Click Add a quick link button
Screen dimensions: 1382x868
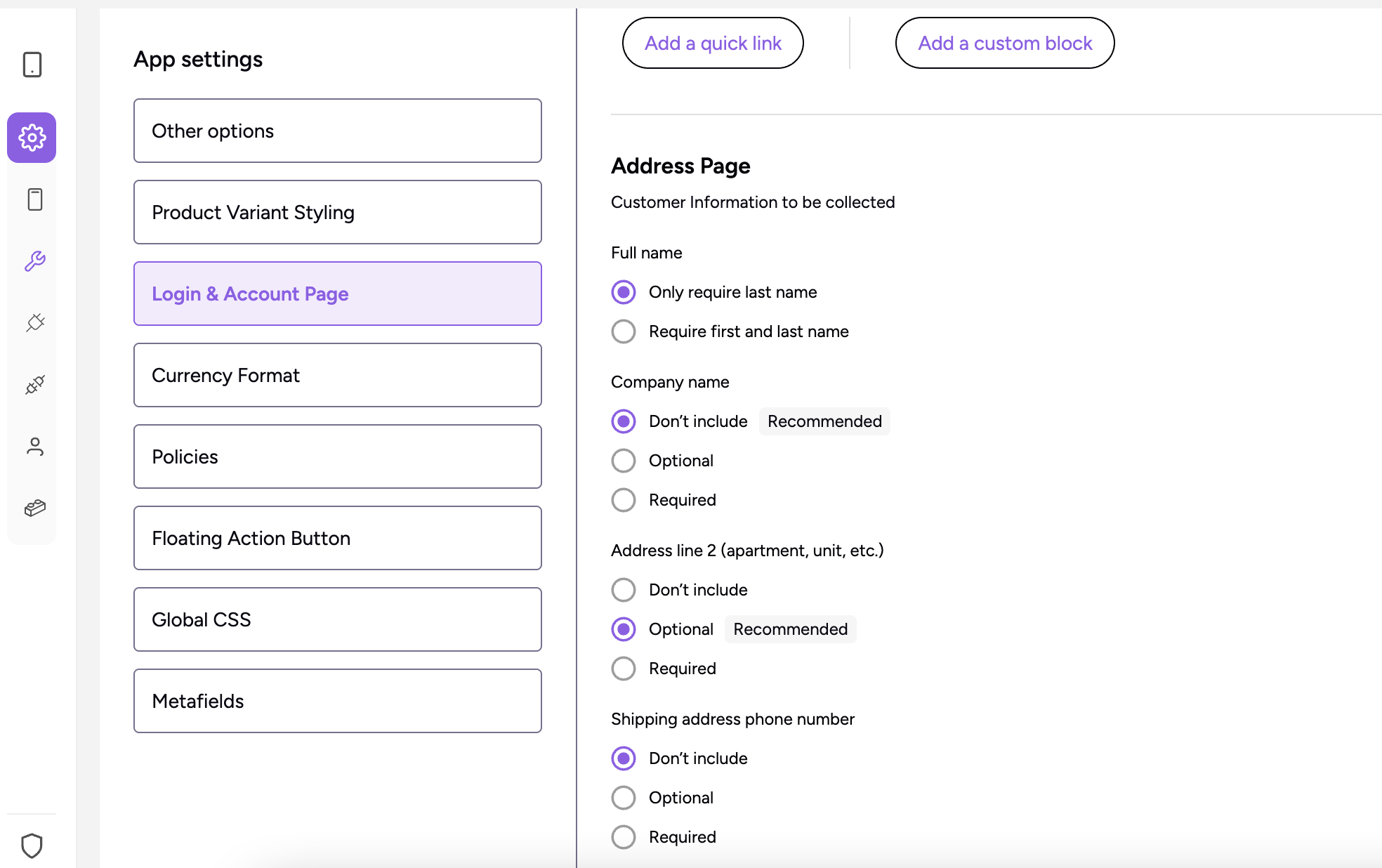pyautogui.click(x=712, y=43)
